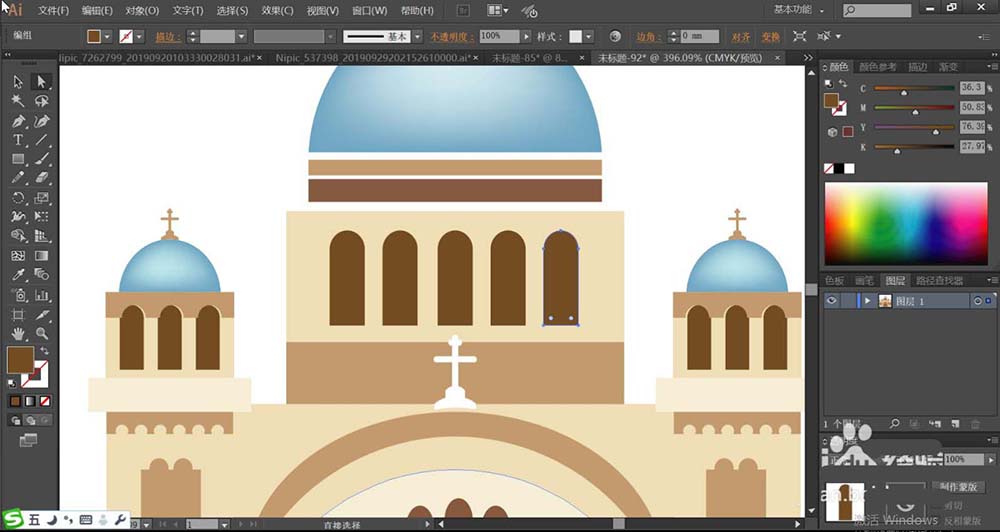Image resolution: width=1000 pixels, height=532 pixels.
Task: Click the C value input field
Action: (972, 88)
